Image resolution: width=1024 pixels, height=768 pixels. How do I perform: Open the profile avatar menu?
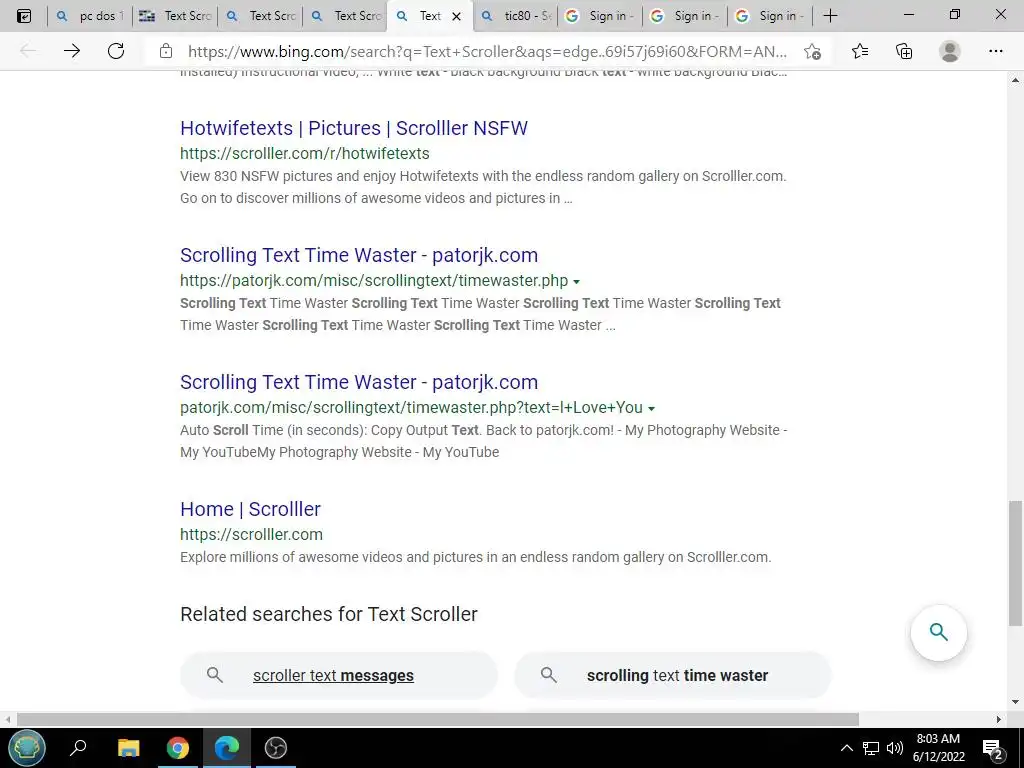pos(950,51)
